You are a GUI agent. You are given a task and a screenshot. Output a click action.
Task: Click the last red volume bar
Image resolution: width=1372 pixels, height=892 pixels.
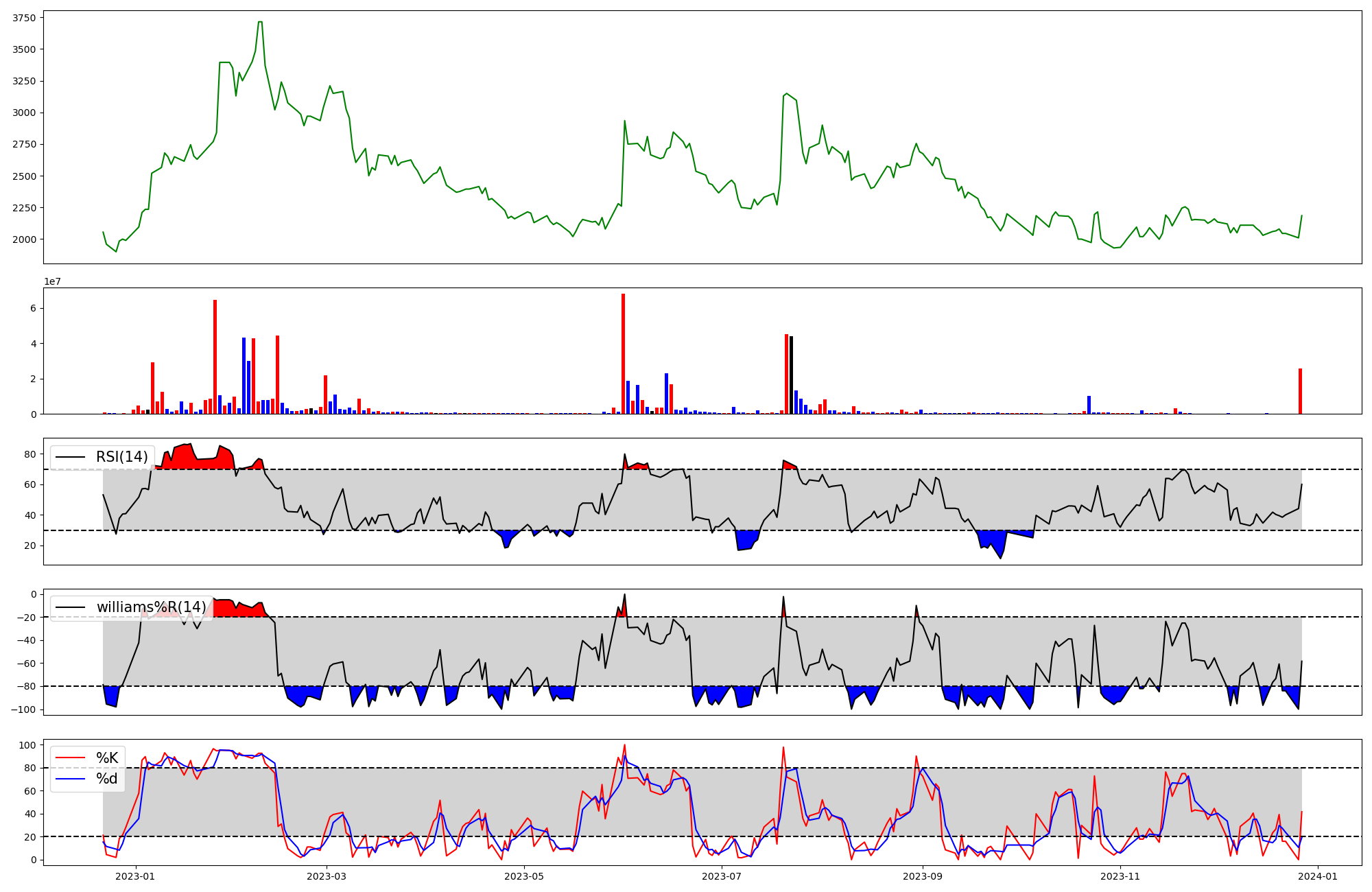tap(1300, 391)
